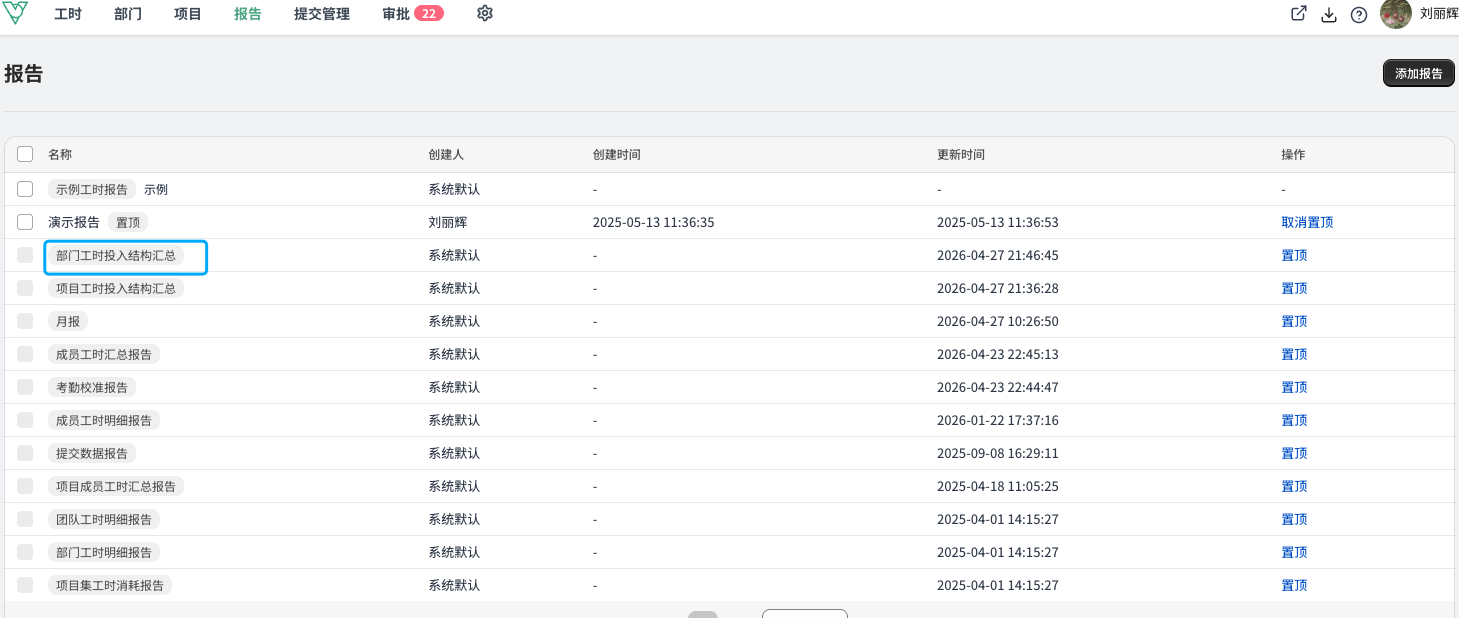
Task: Open the 项目 tab
Action: click(x=188, y=14)
